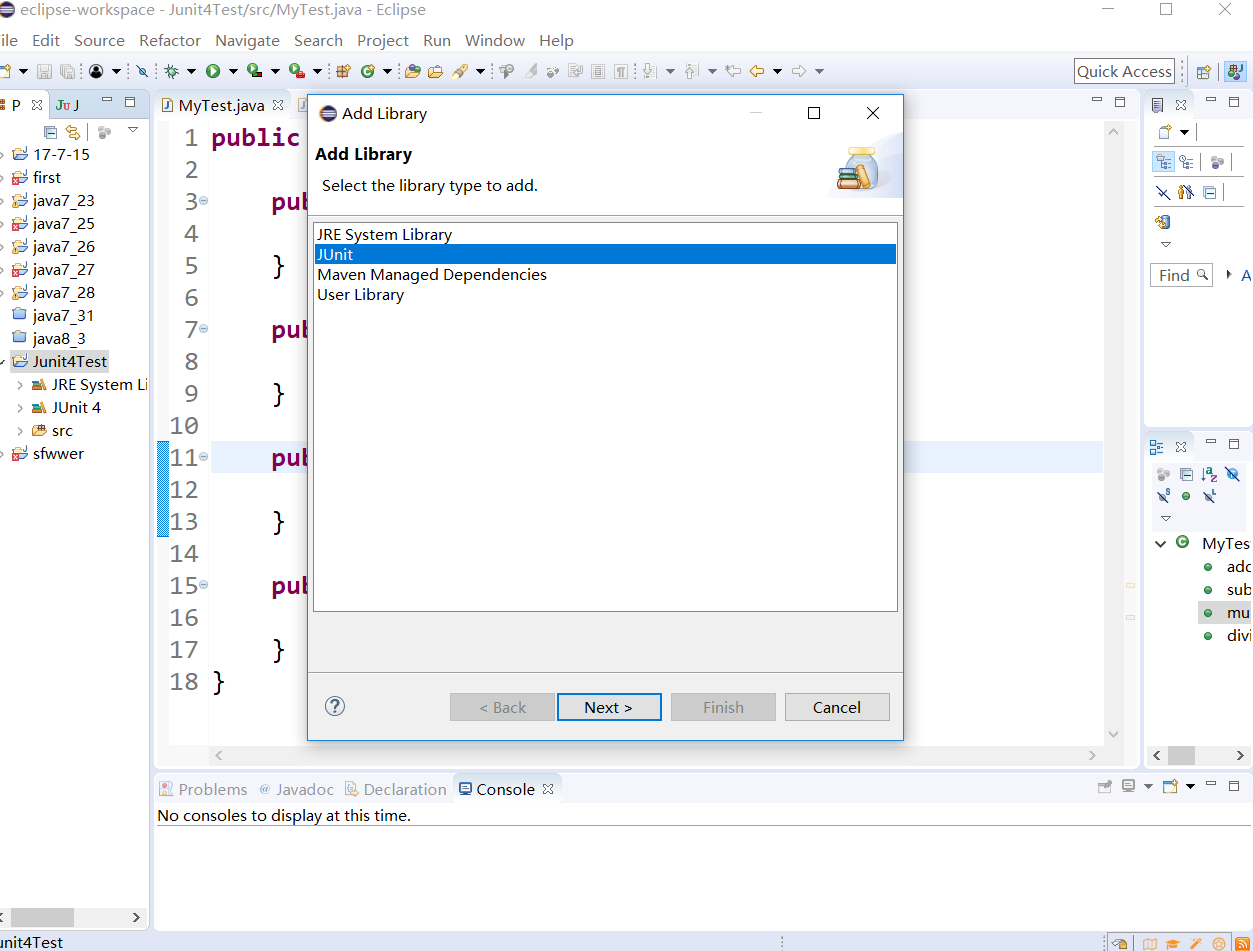
Task: Open the Refactor menu
Action: (170, 40)
